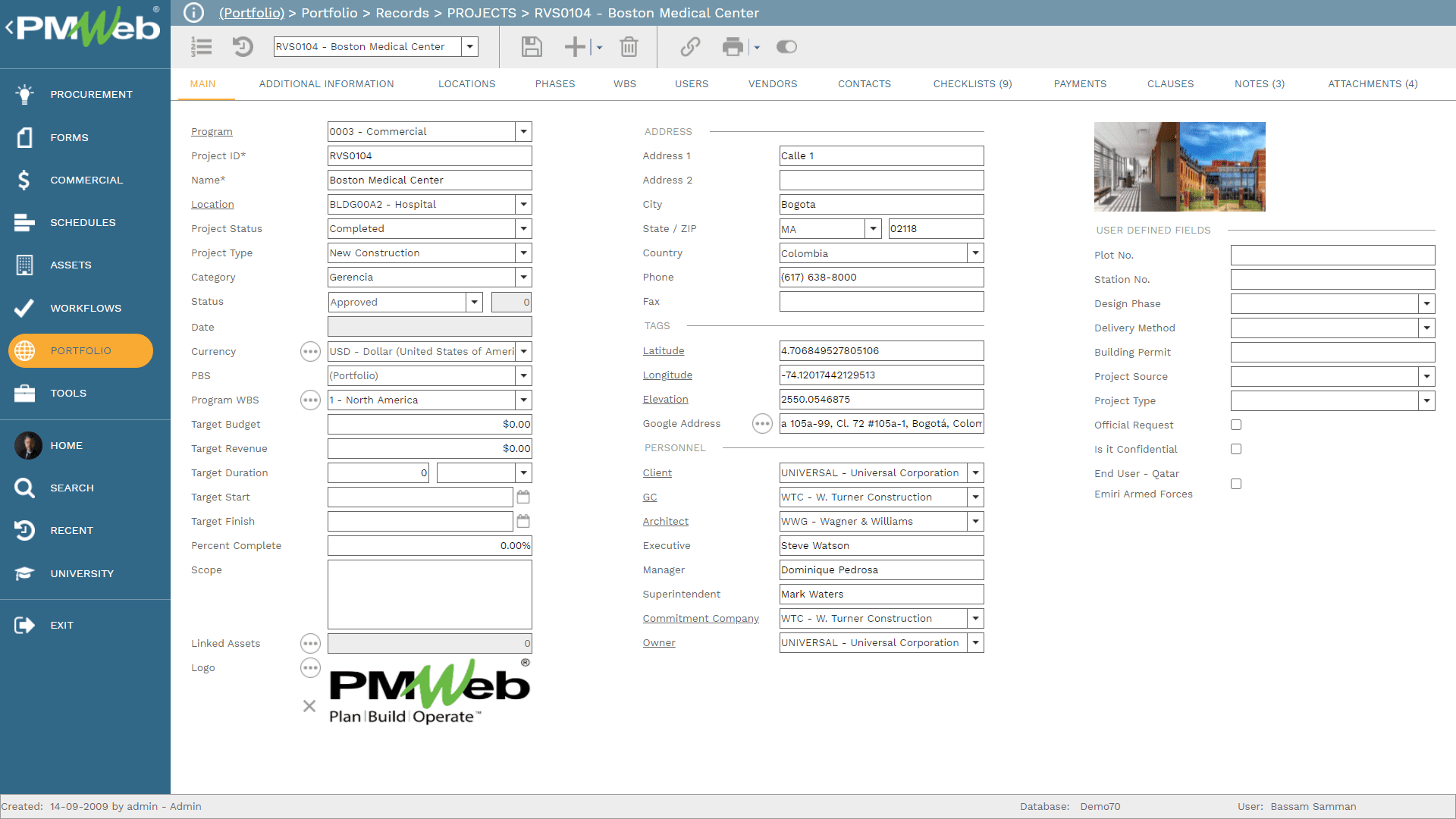Expand the record selector dropdown in toolbar

click(x=470, y=46)
